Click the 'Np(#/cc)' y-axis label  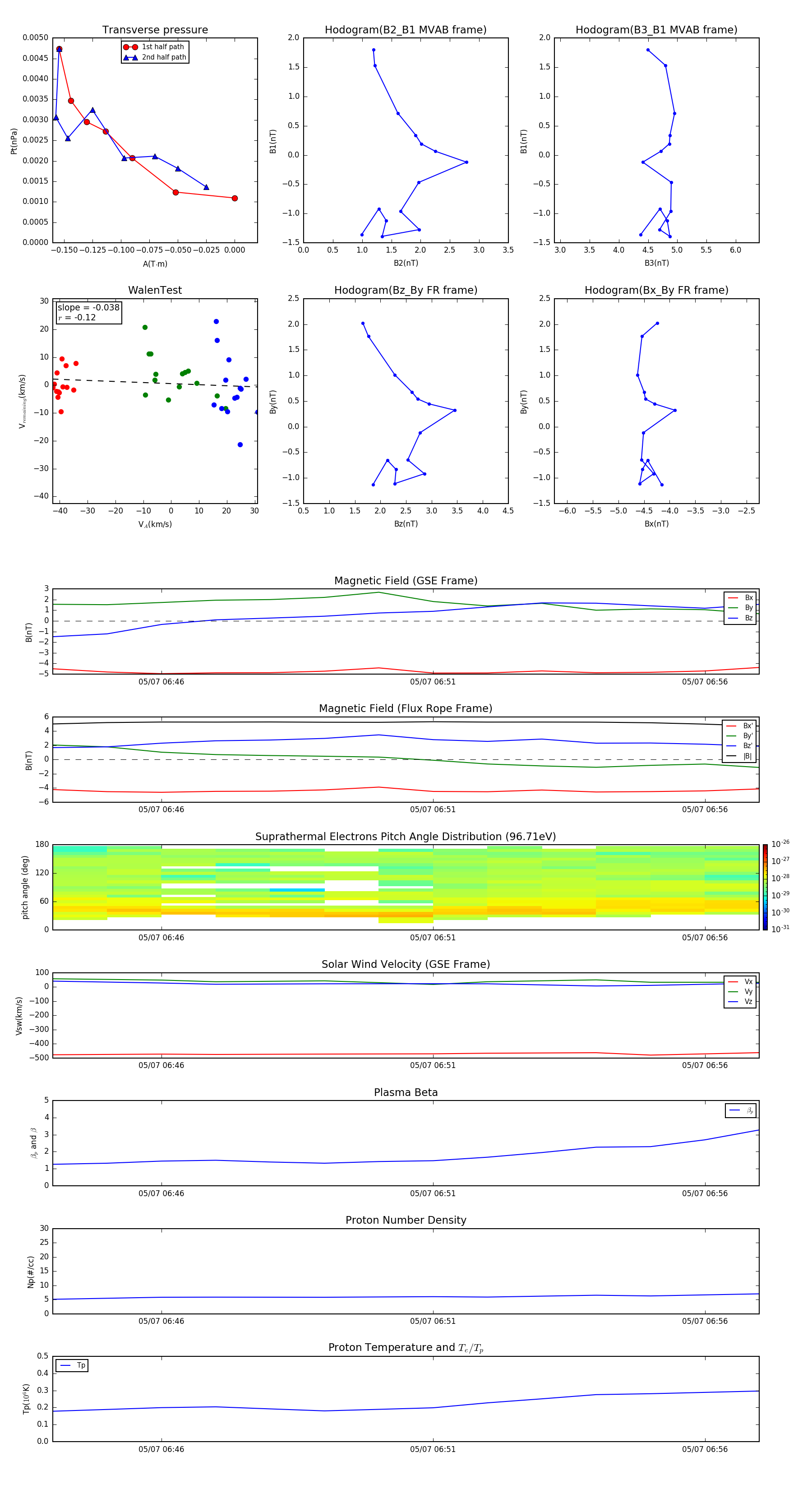point(31,1272)
